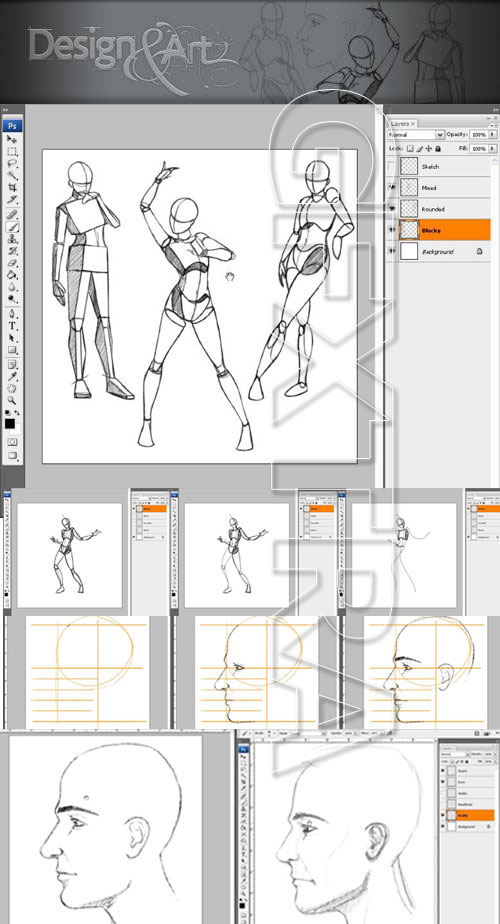Select the Rectangular Marquee tool in the large toolbar
Screen dimensions: 500x924
(x=12, y=151)
